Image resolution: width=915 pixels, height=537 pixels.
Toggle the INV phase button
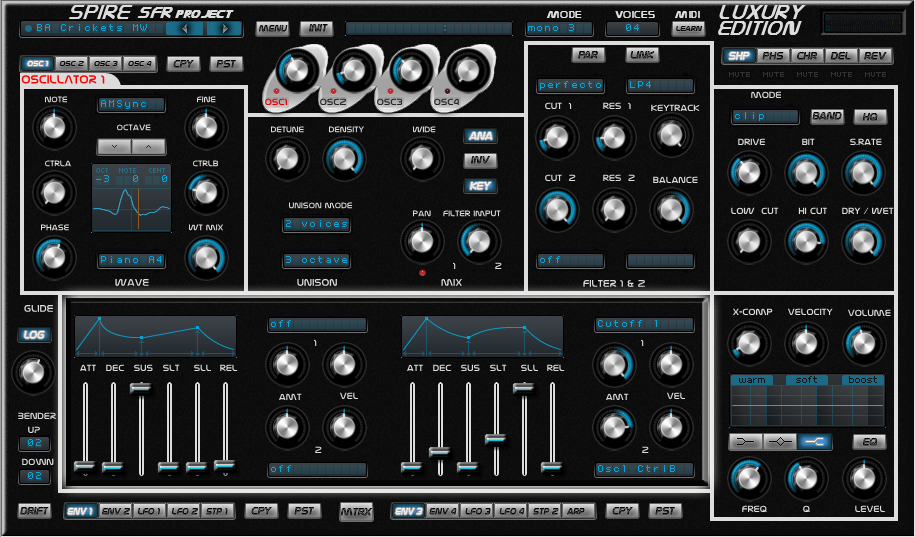tap(481, 160)
